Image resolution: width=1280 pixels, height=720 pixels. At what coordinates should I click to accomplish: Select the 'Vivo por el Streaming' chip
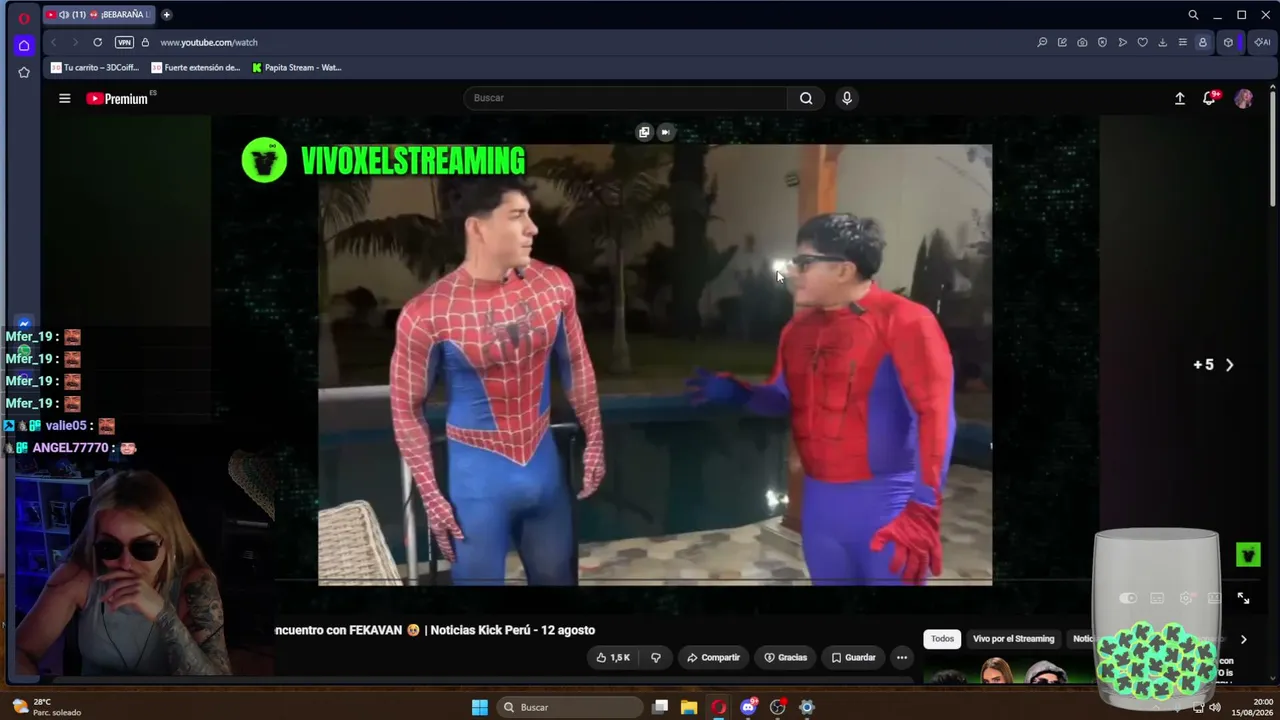pos(1013,639)
